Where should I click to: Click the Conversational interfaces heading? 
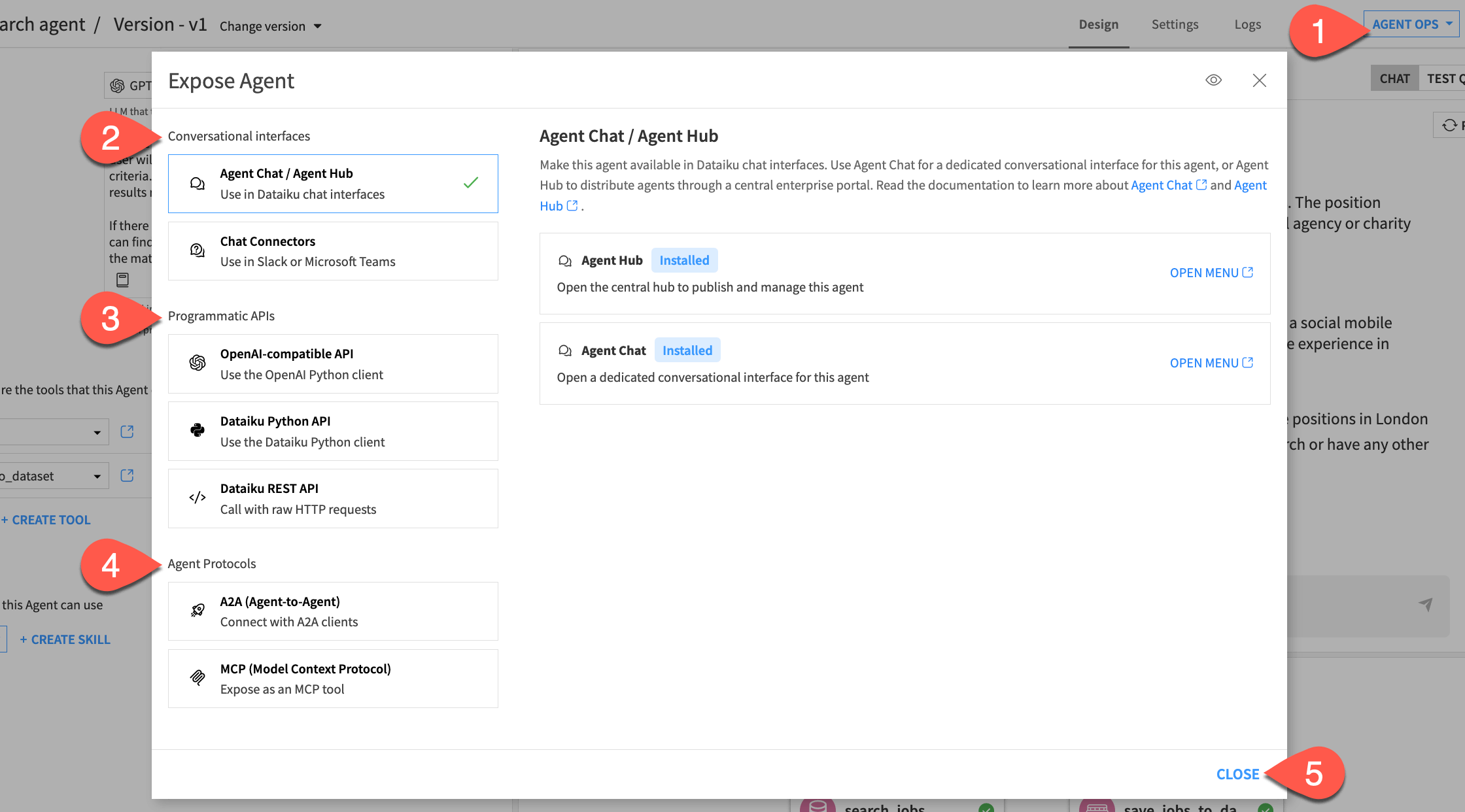pyautogui.click(x=239, y=136)
